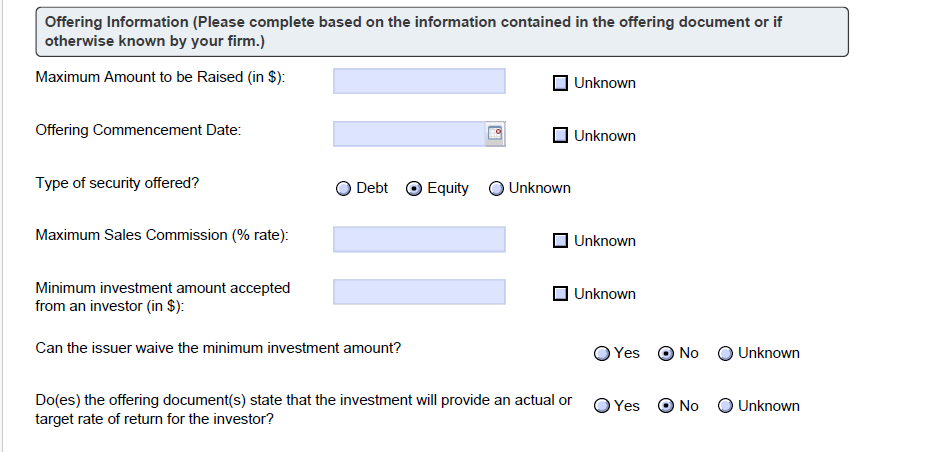The image size is (935, 452).
Task: Select No for target rate of return question
Action: click(665, 406)
